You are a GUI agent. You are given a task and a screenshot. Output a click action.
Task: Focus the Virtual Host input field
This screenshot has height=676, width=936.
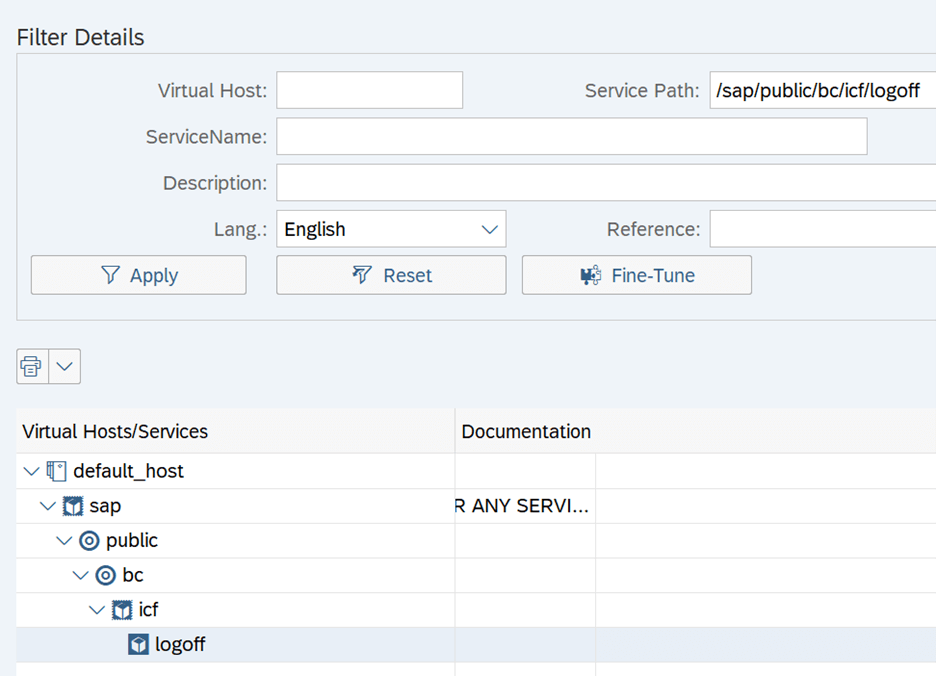[370, 90]
